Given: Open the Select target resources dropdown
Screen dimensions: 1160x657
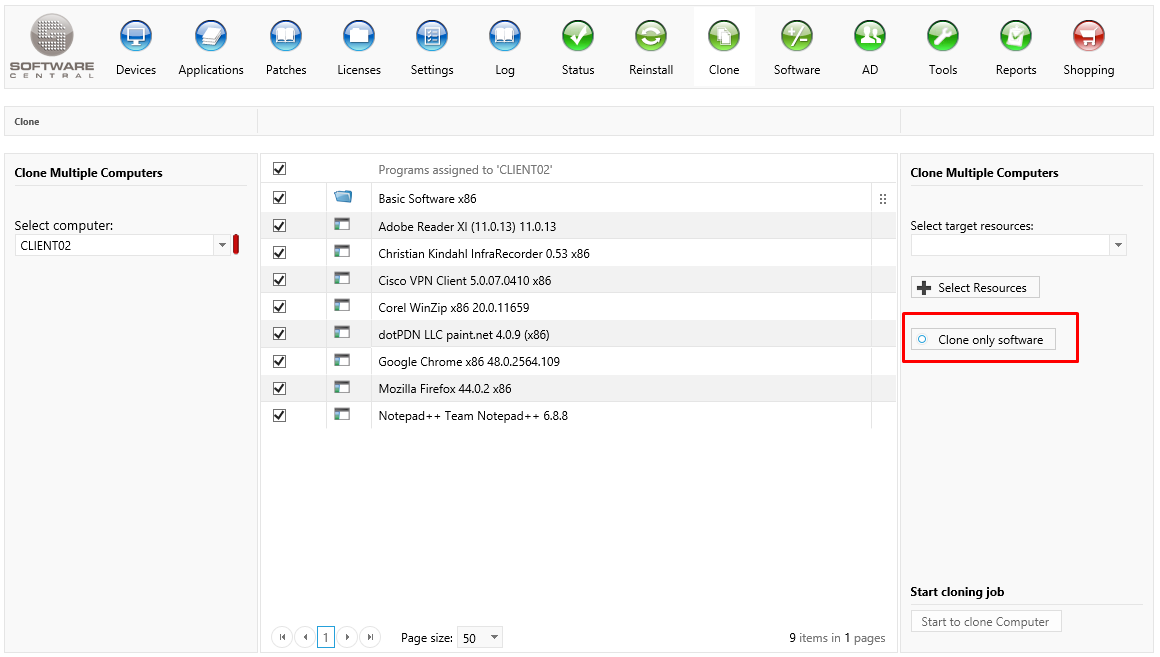Looking at the screenshot, I should pos(1118,245).
